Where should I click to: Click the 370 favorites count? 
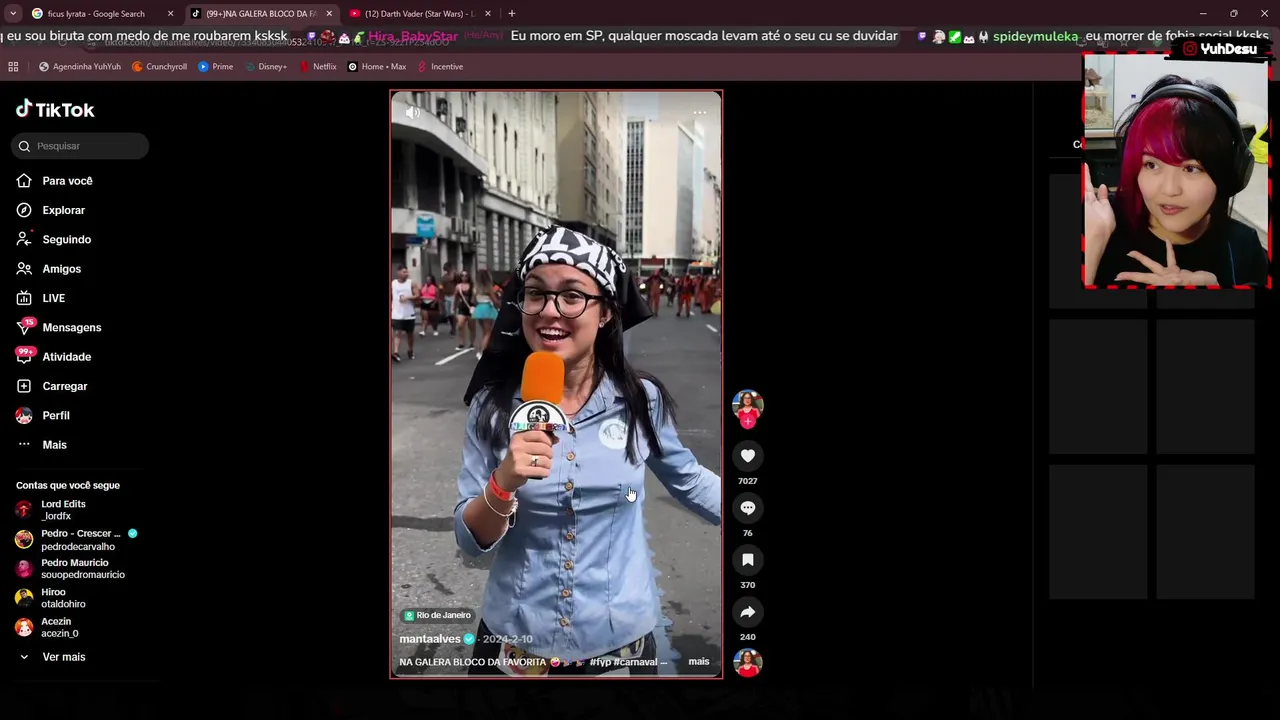(748, 585)
